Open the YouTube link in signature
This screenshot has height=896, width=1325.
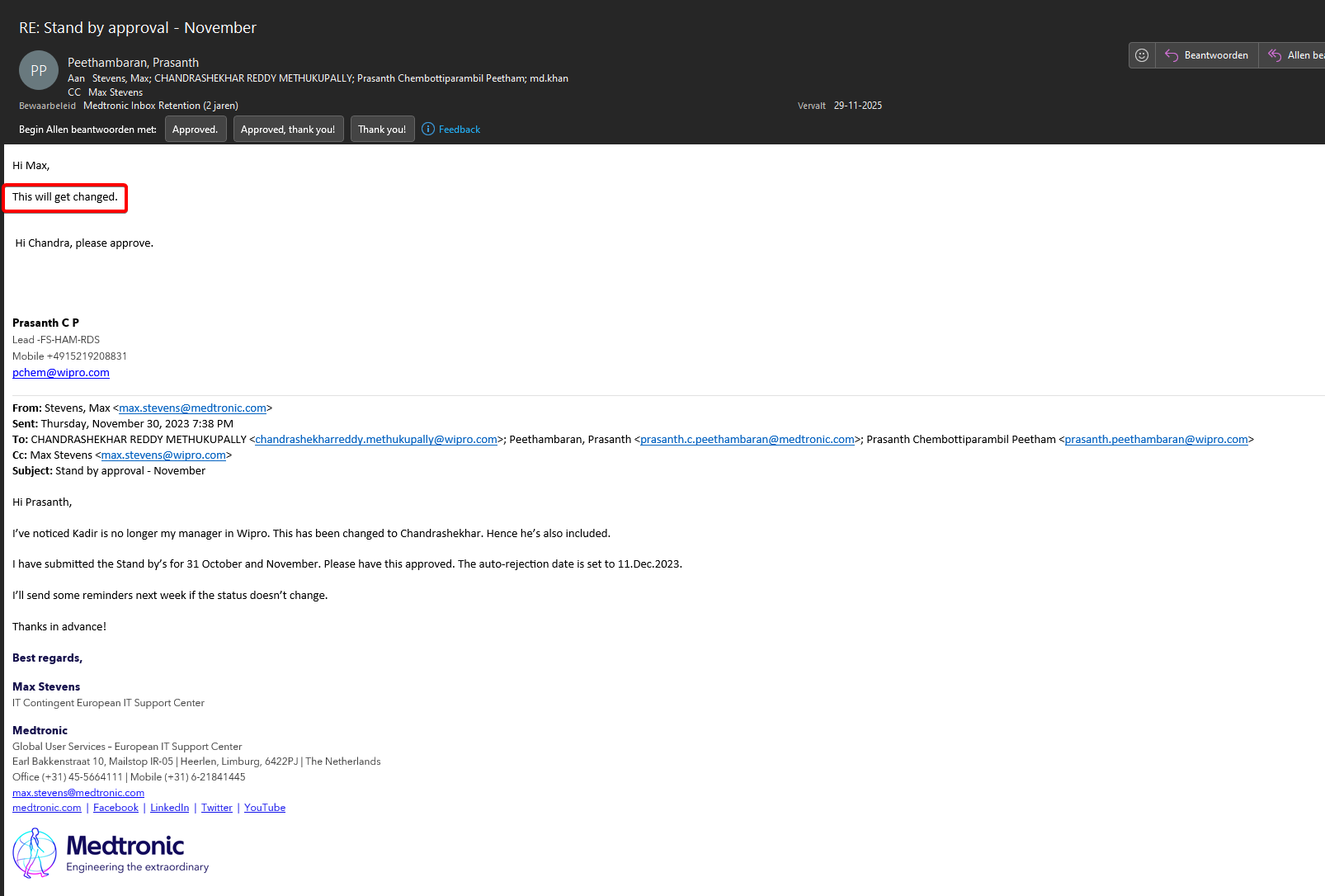pos(265,808)
